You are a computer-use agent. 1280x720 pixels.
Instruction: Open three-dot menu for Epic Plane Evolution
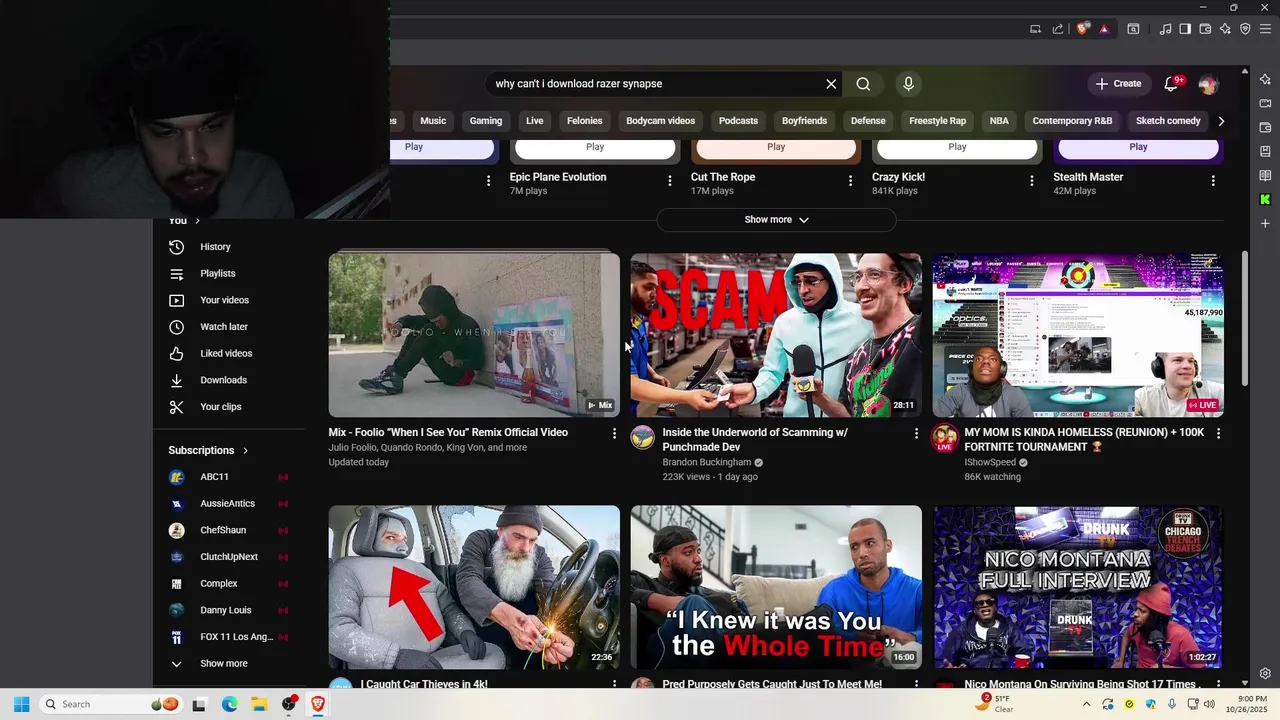click(x=670, y=181)
